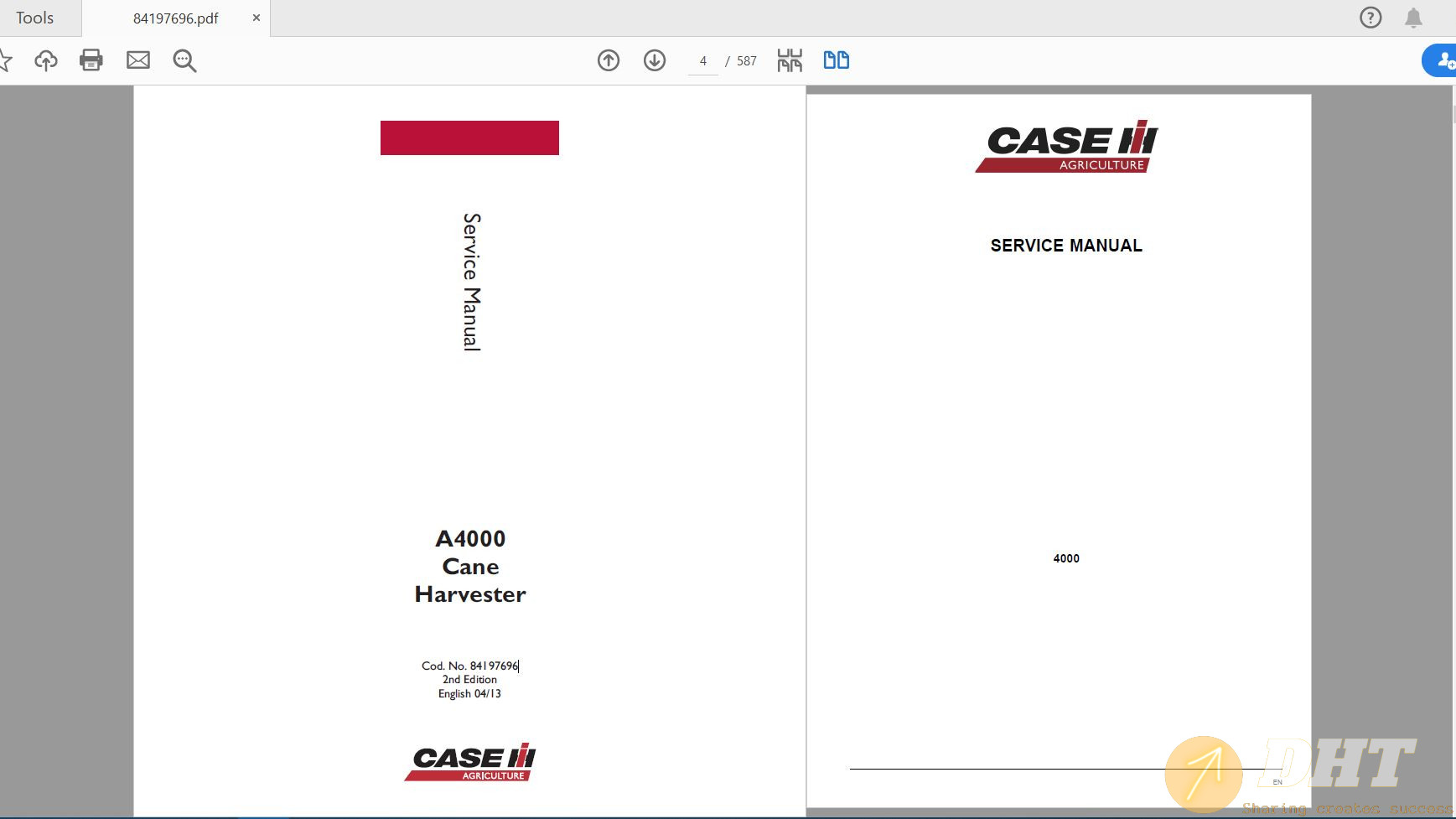Screen dimensions: 1456x819
Task: Select the 84197696.pdf document tab
Action: click(x=174, y=17)
